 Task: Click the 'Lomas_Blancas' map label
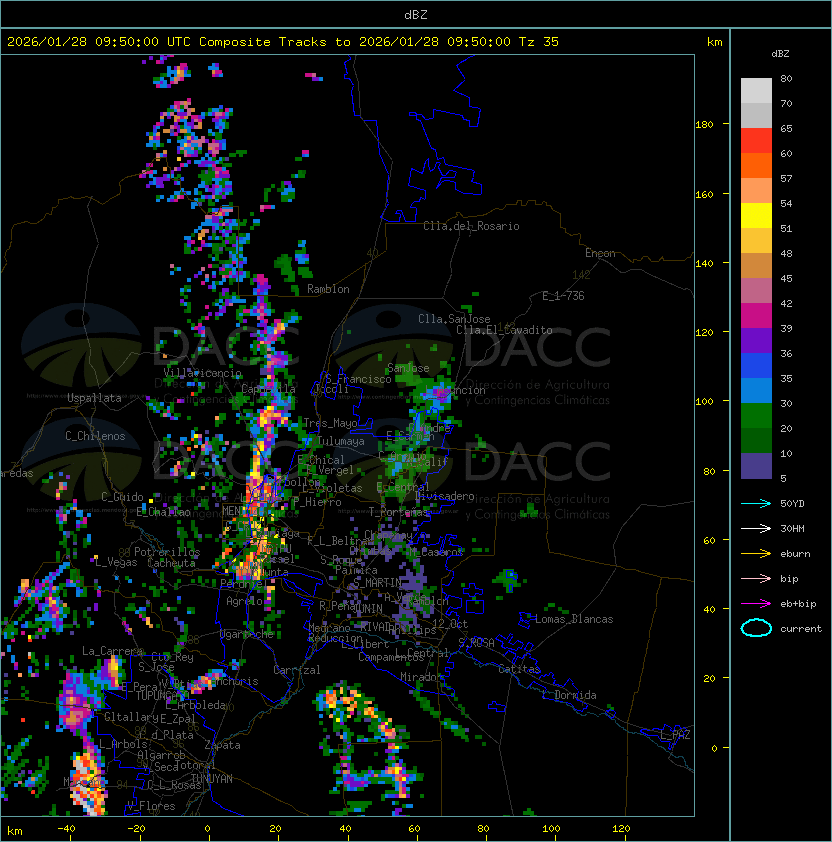click(x=574, y=619)
